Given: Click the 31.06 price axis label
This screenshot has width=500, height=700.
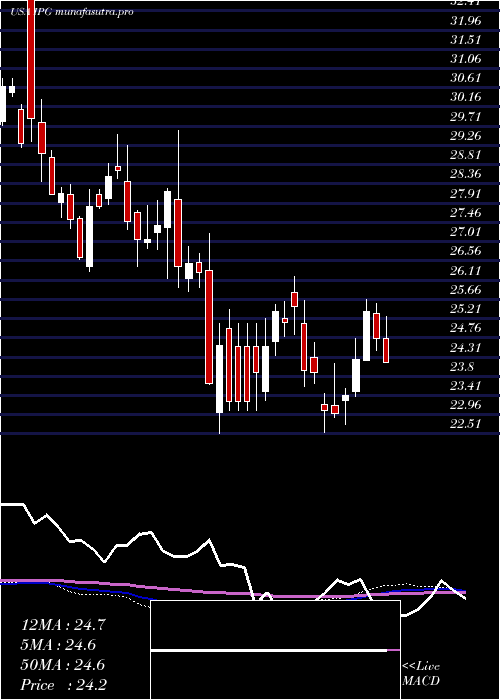Looking at the screenshot, I should 466,58.
